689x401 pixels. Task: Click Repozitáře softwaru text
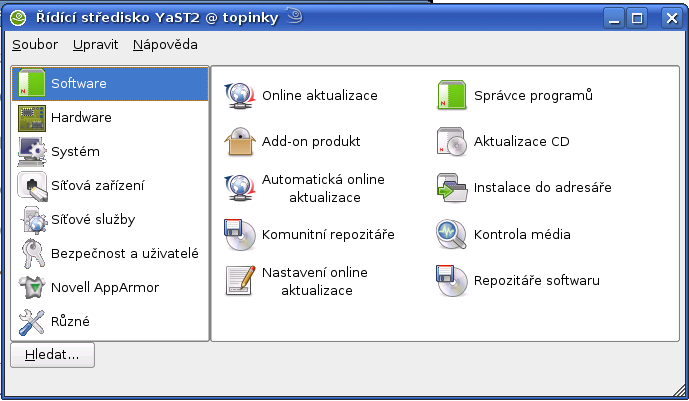(537, 281)
